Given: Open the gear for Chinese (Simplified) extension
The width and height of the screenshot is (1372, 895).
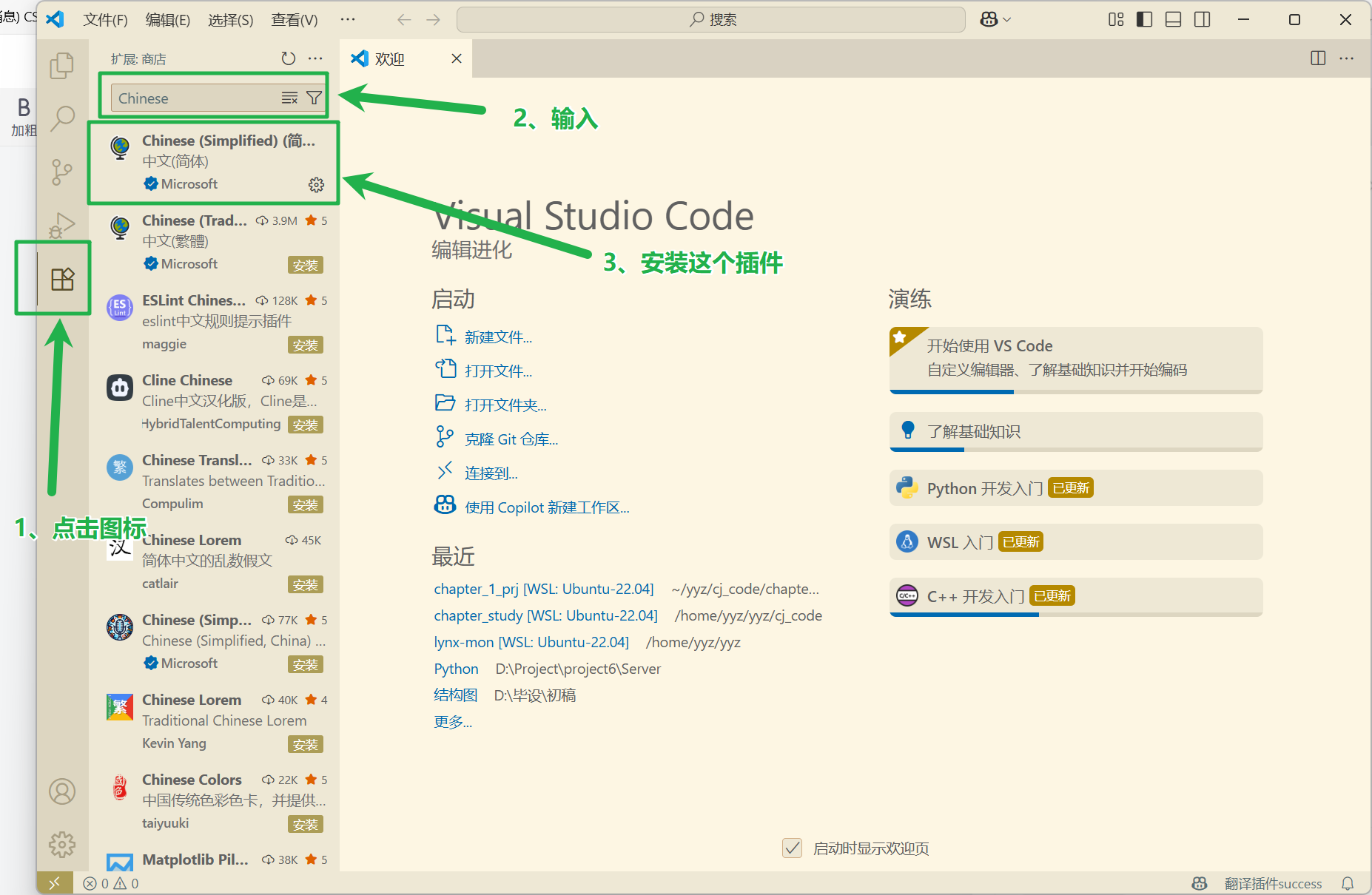Looking at the screenshot, I should [316, 185].
